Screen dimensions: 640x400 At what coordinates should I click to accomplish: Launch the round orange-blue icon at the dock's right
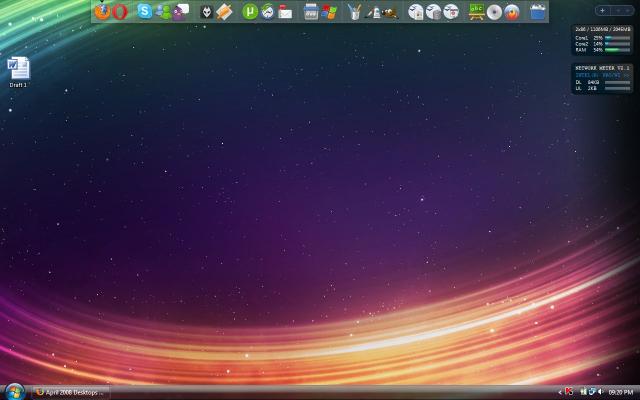click(x=512, y=12)
